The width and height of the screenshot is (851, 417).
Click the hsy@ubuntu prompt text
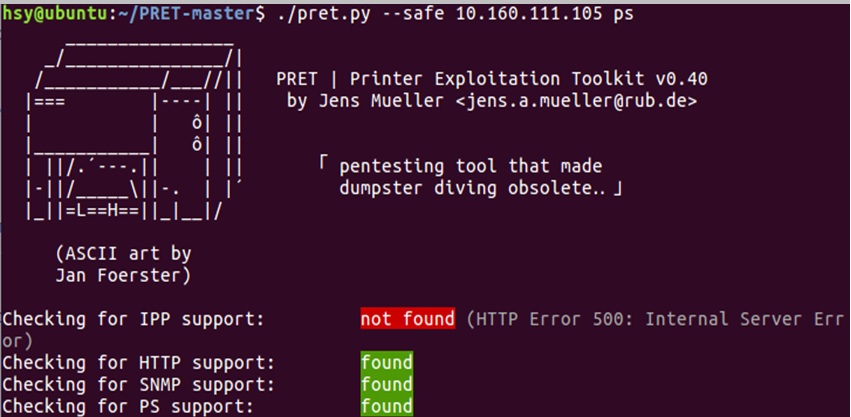(x=55, y=14)
